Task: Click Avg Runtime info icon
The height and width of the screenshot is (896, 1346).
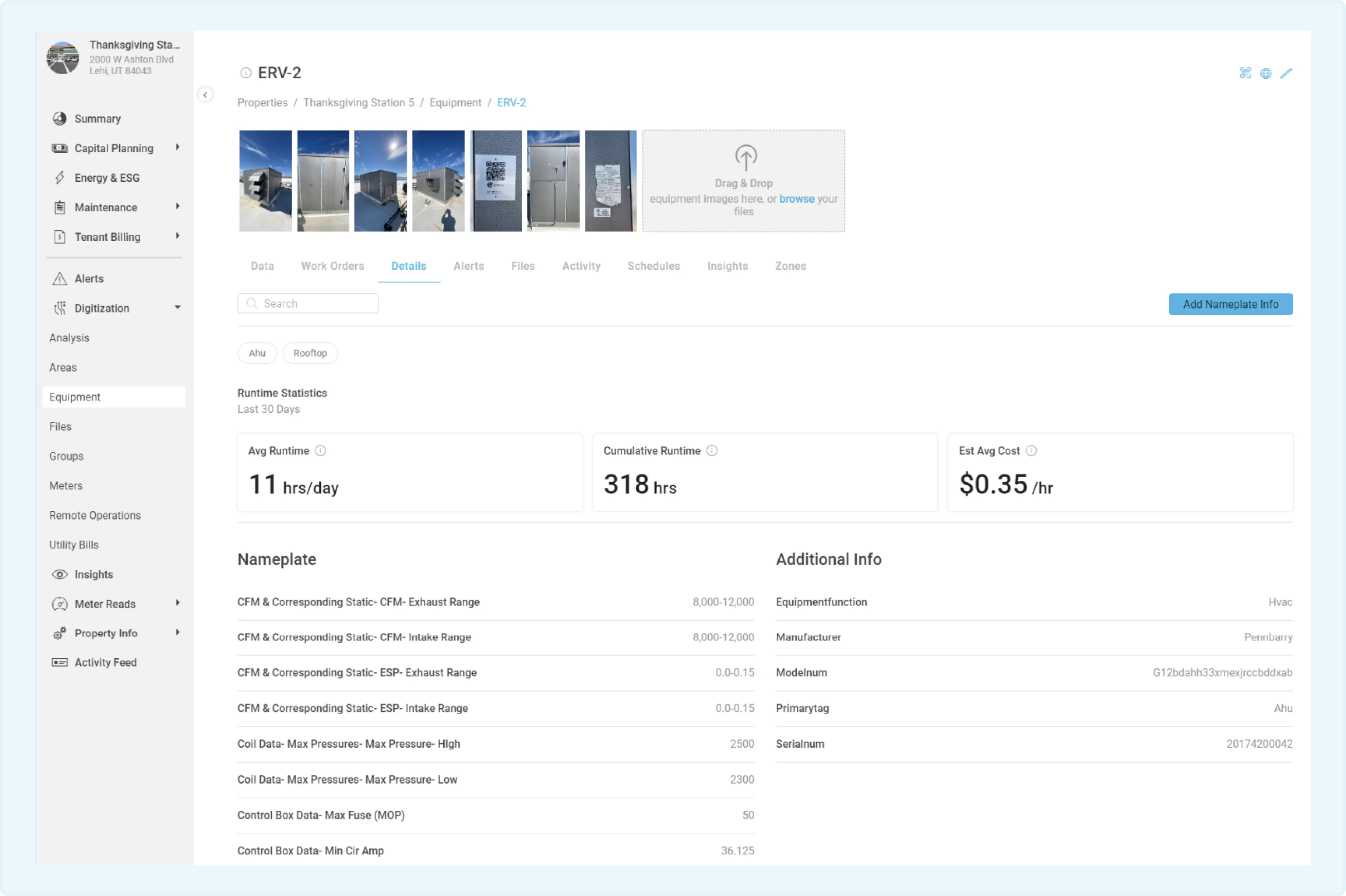Action: click(x=320, y=451)
